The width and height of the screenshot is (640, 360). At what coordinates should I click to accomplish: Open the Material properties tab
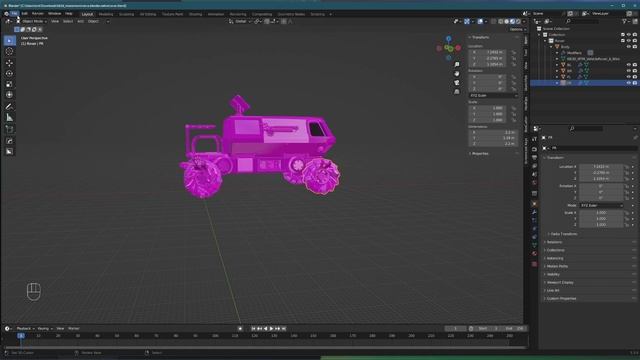pos(534,253)
